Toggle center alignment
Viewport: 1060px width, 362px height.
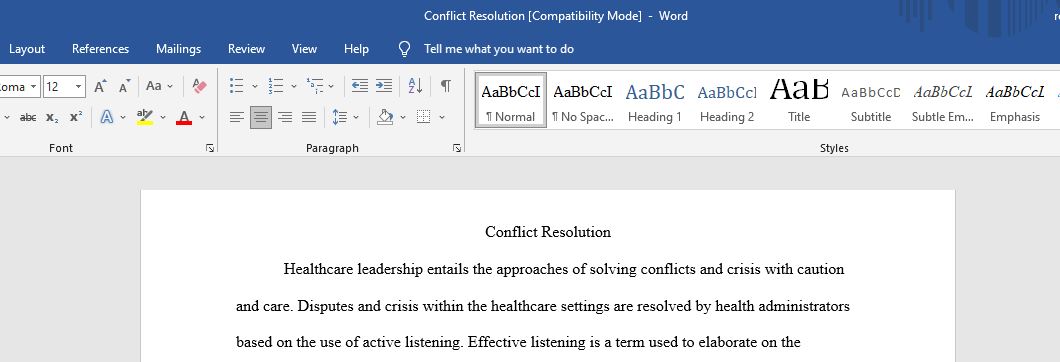261,117
